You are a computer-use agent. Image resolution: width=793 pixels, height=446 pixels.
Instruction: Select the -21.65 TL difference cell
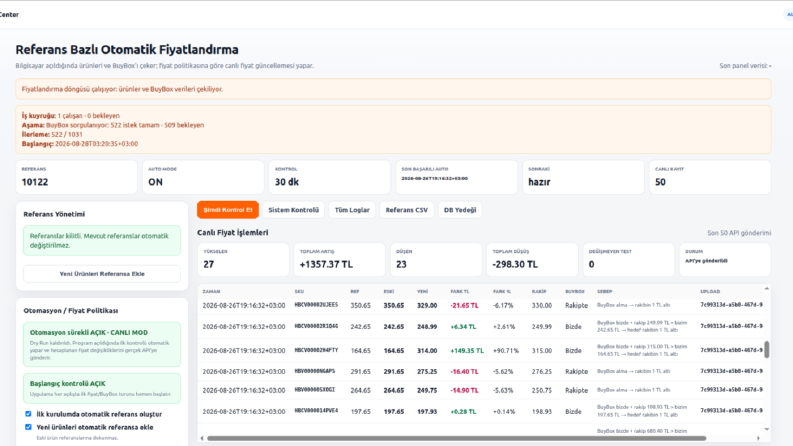pos(464,305)
